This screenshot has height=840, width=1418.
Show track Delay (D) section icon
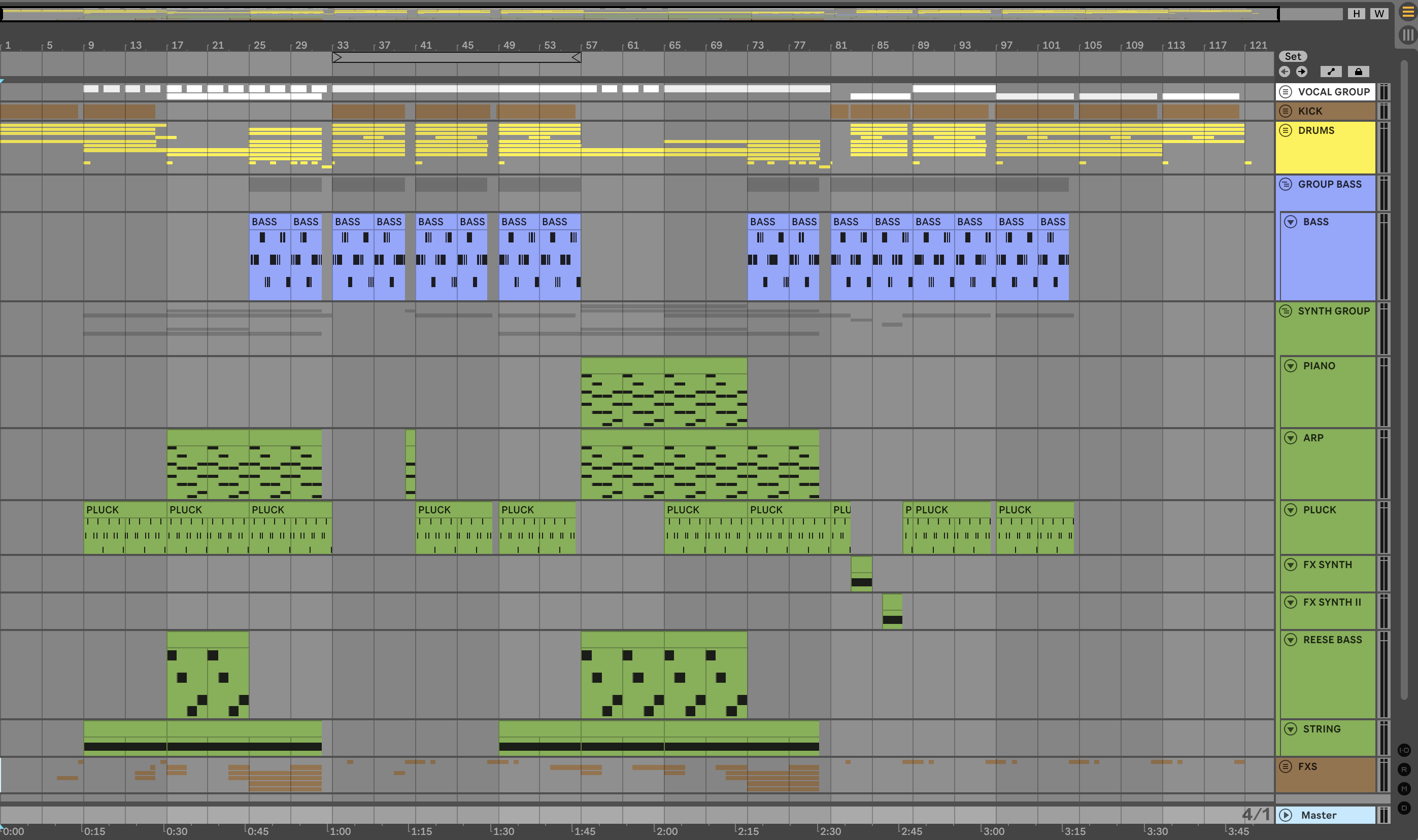tap(1404, 808)
